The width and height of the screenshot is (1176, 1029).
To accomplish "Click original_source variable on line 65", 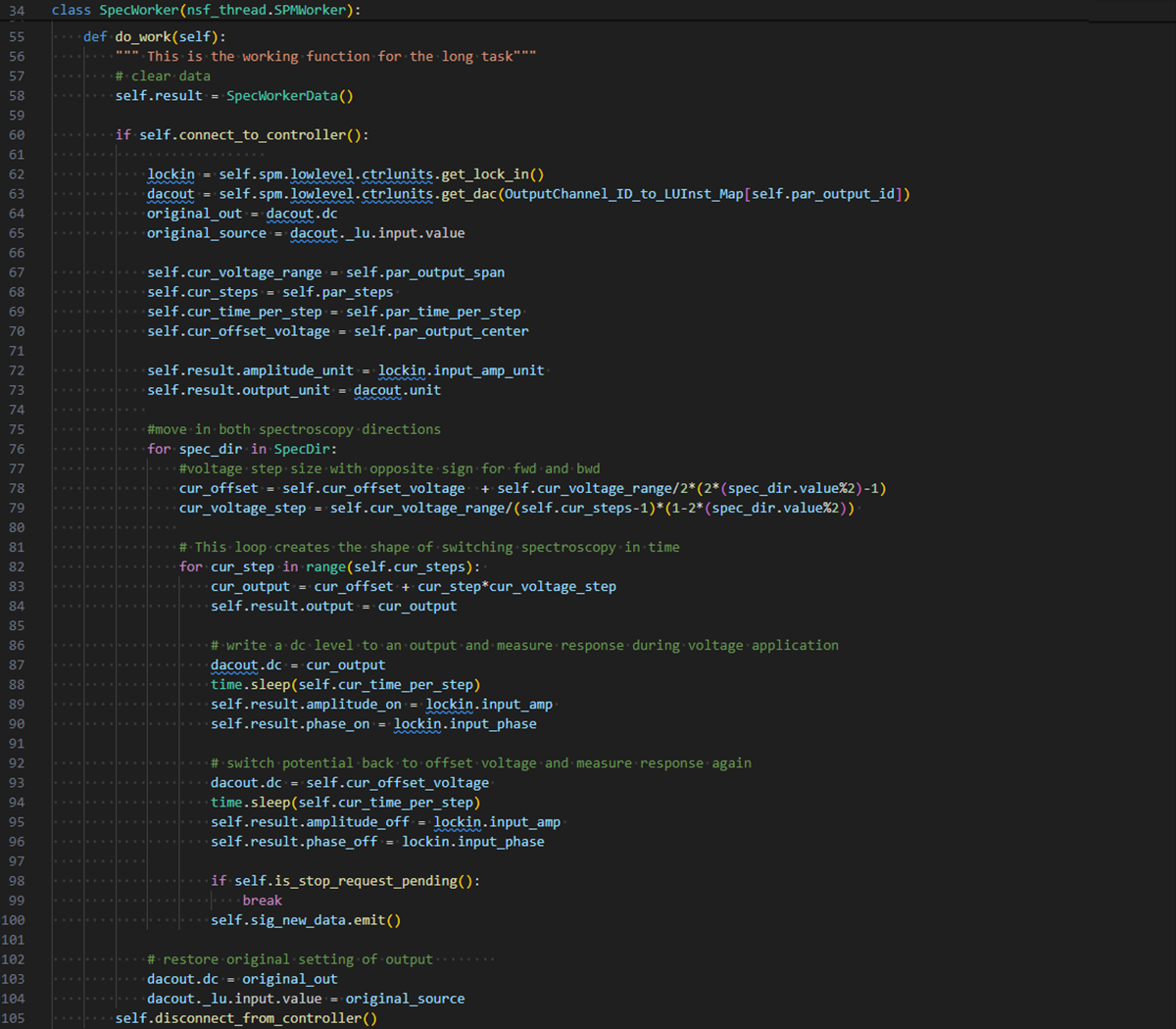I will click(x=206, y=233).
